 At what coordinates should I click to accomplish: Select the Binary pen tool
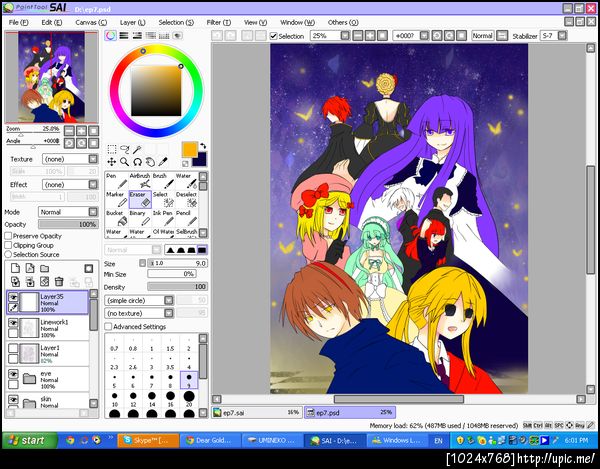pyautogui.click(x=140, y=218)
